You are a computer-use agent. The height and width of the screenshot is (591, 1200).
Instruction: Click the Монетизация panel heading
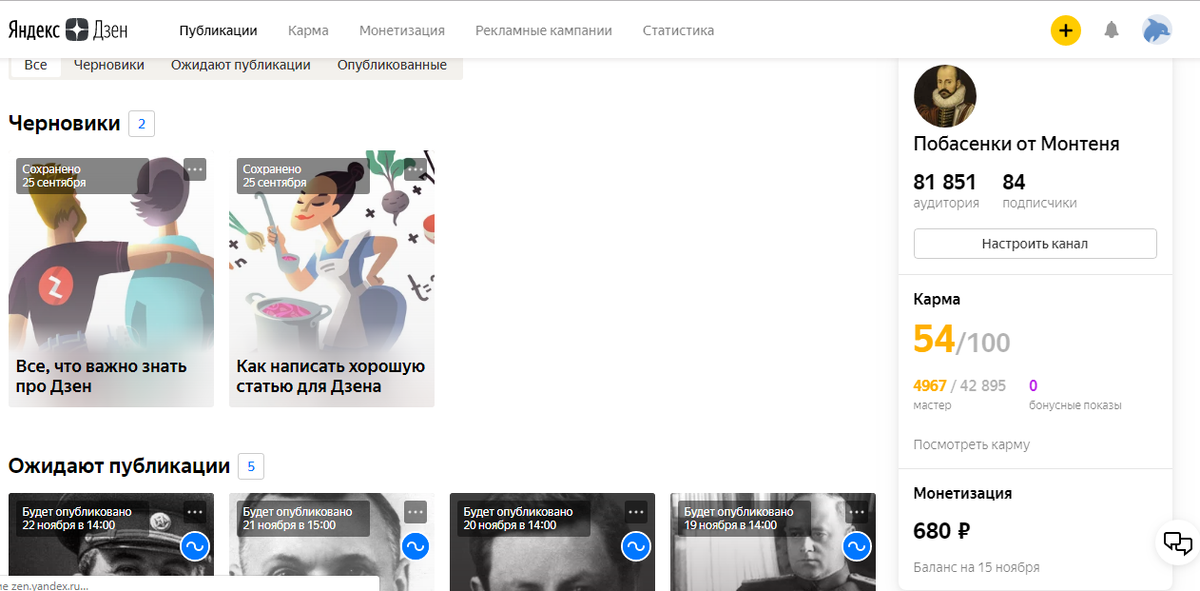tap(963, 493)
